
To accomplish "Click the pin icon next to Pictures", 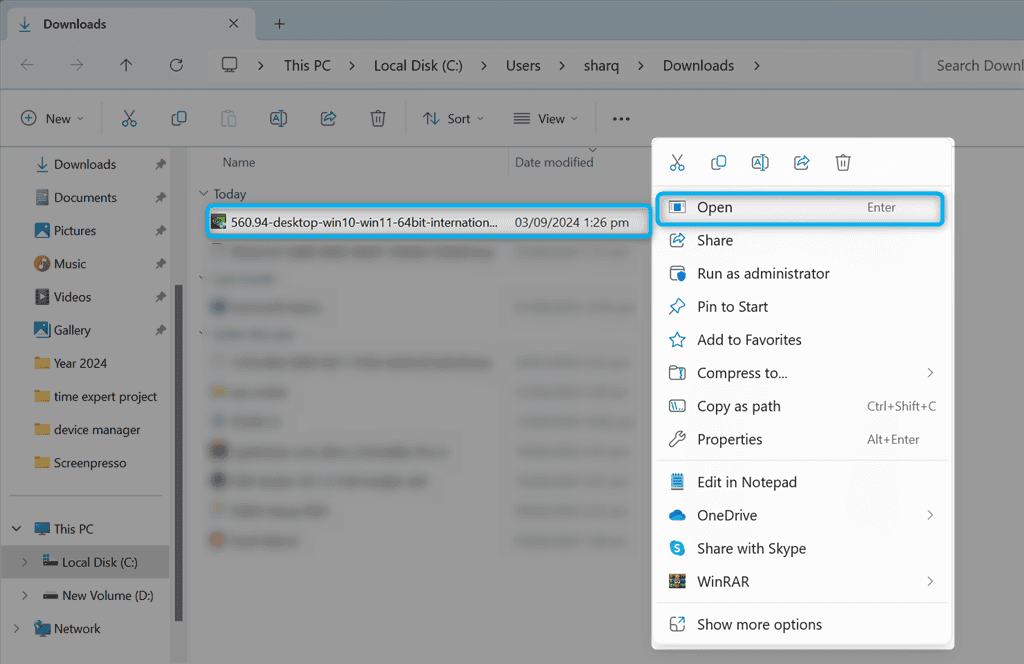I will pyautogui.click(x=160, y=230).
